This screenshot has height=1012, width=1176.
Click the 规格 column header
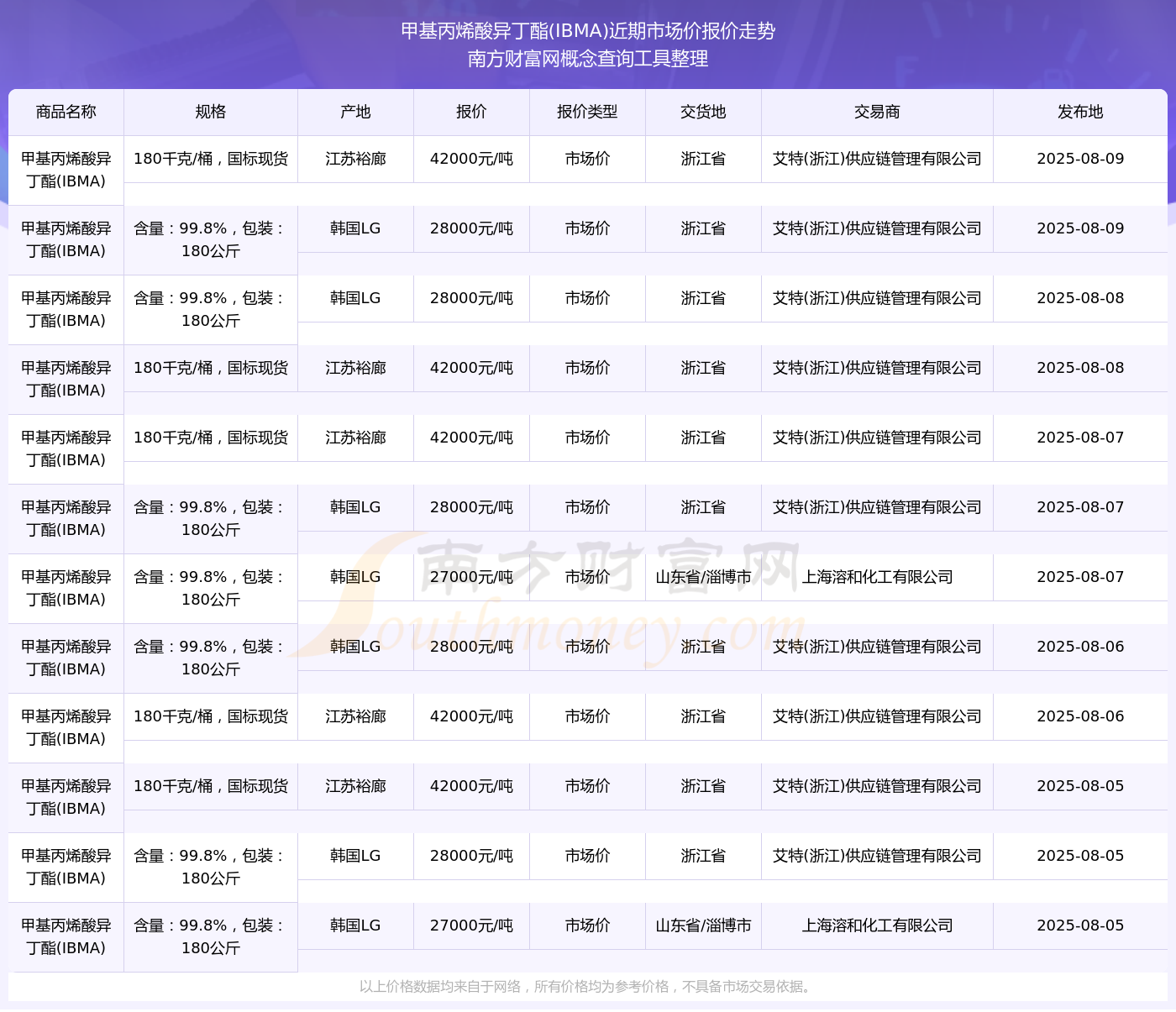211,112
